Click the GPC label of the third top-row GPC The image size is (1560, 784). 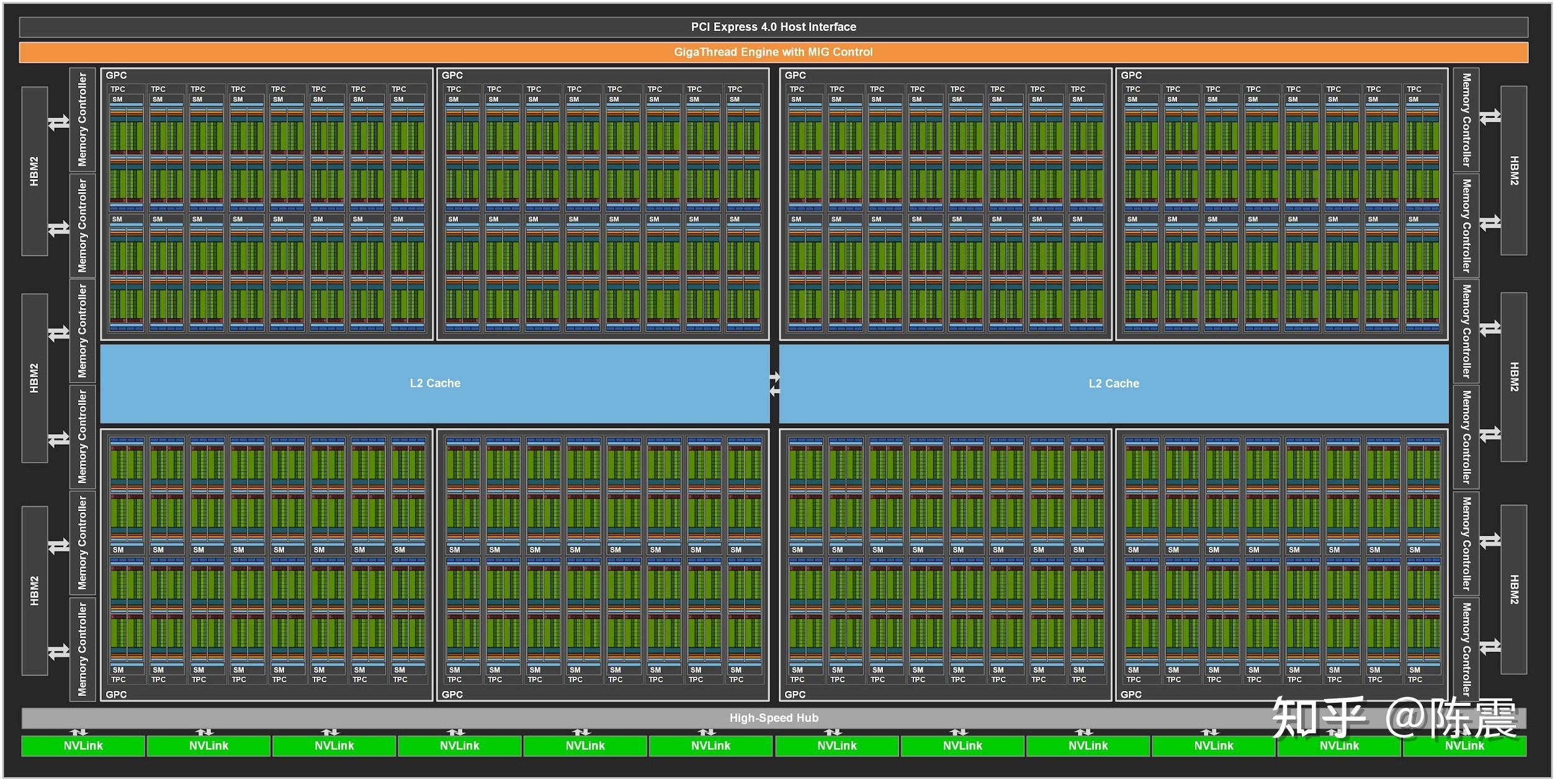[796, 75]
